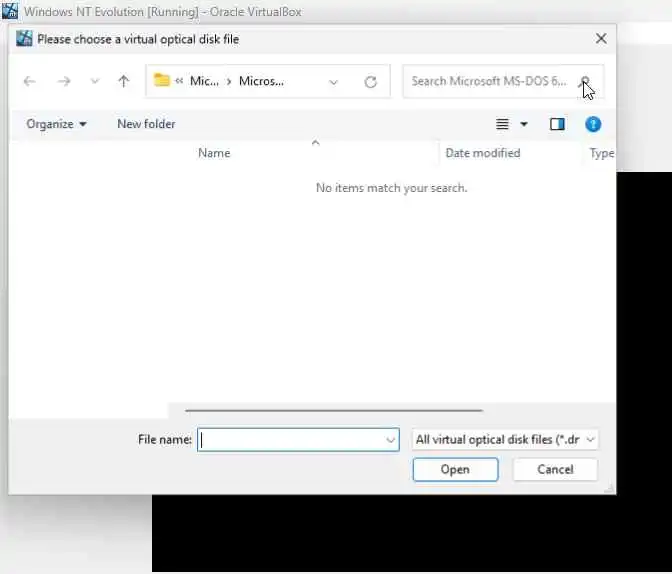Open the recent locations chevron
This screenshot has height=574, width=672.
click(95, 81)
